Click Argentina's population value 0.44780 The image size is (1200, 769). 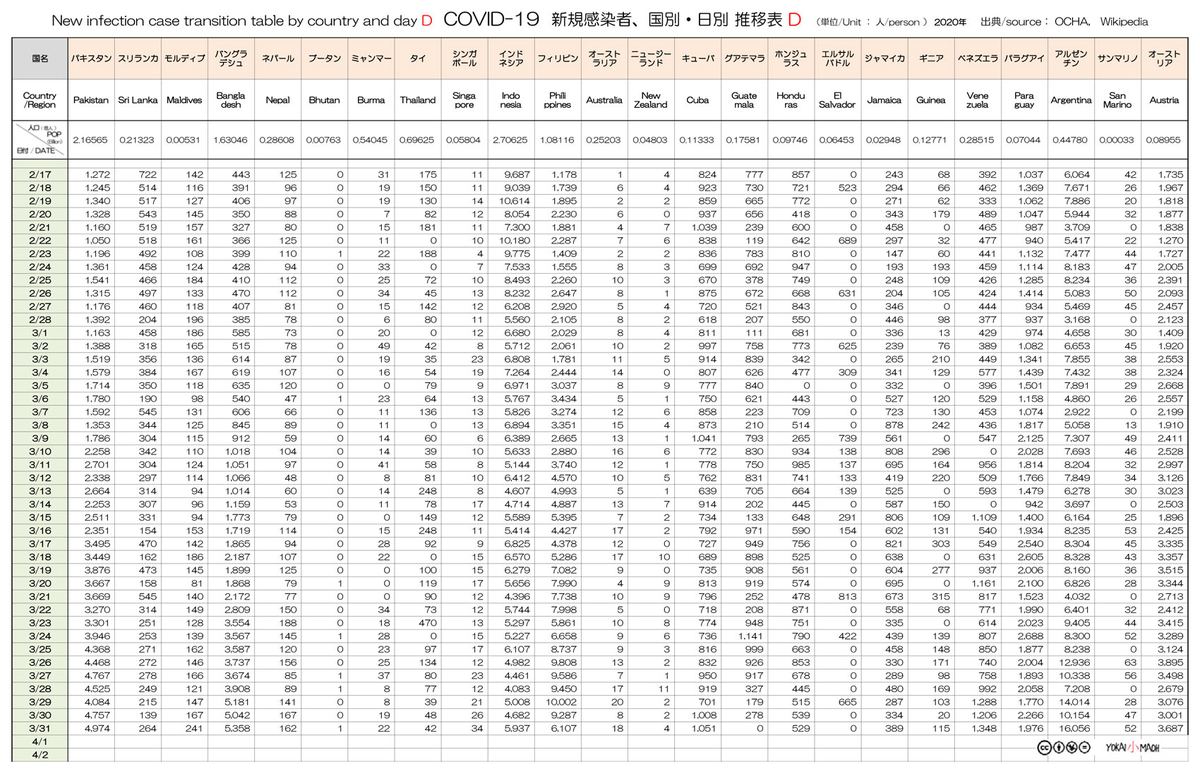click(x=1071, y=141)
